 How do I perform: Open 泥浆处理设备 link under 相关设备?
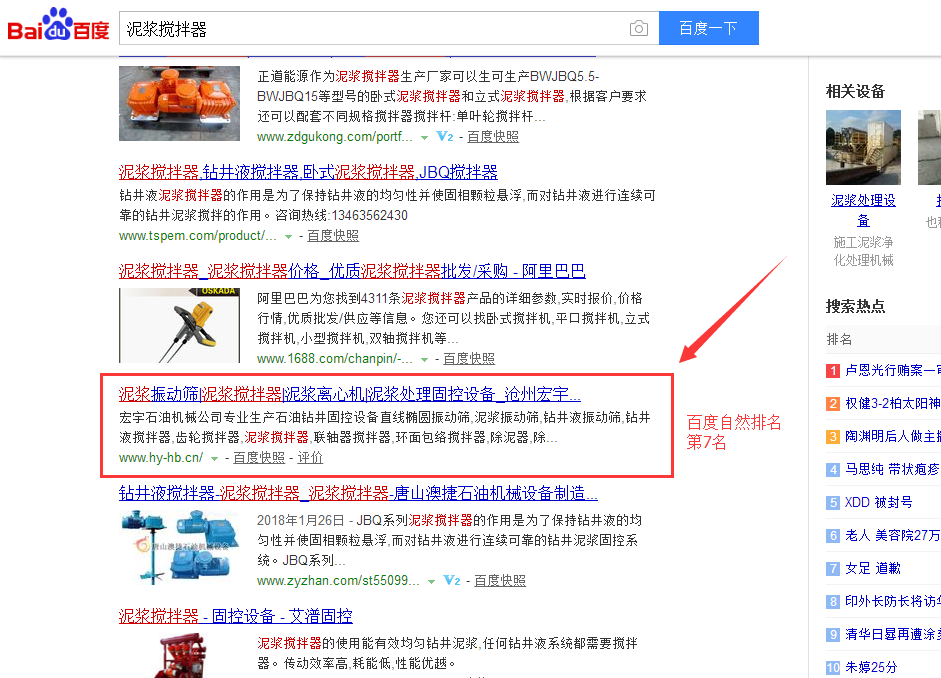coord(863,210)
